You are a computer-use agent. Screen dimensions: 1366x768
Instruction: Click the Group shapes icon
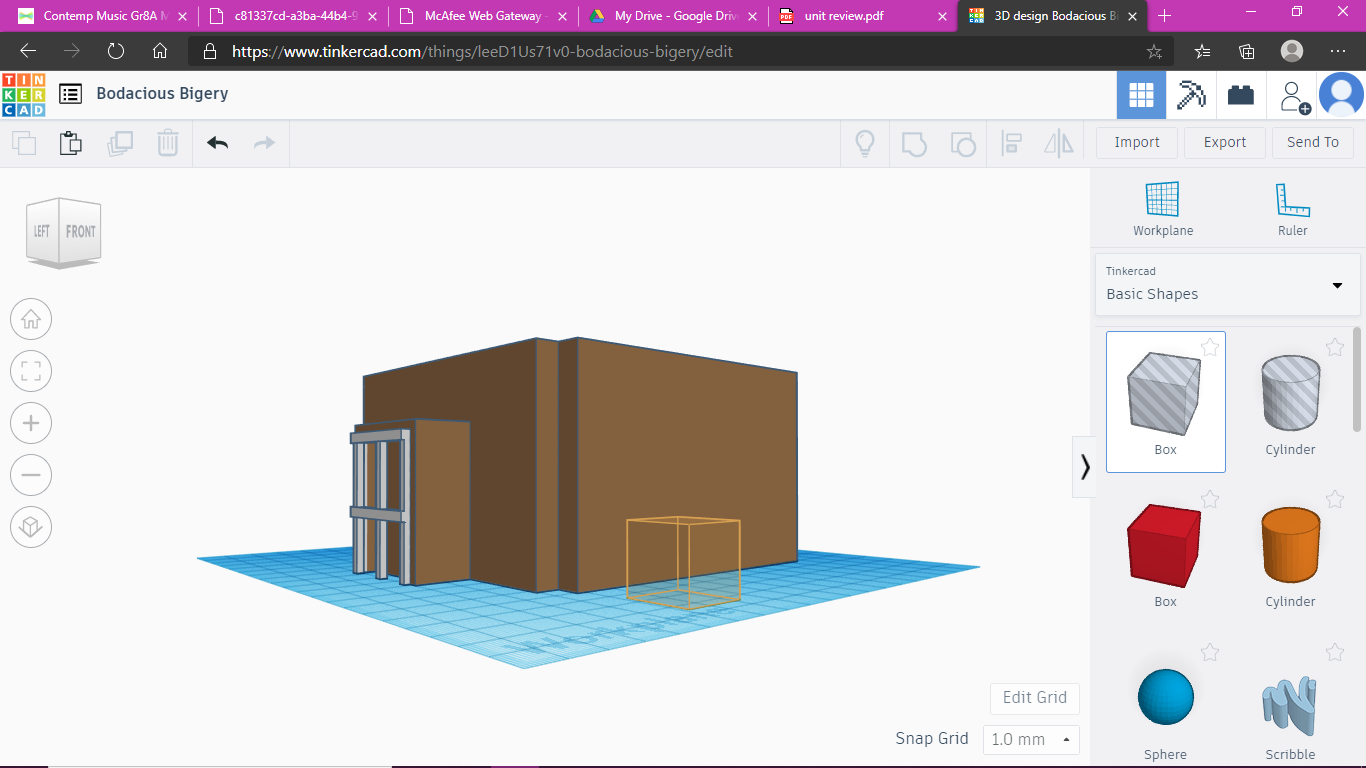point(914,143)
